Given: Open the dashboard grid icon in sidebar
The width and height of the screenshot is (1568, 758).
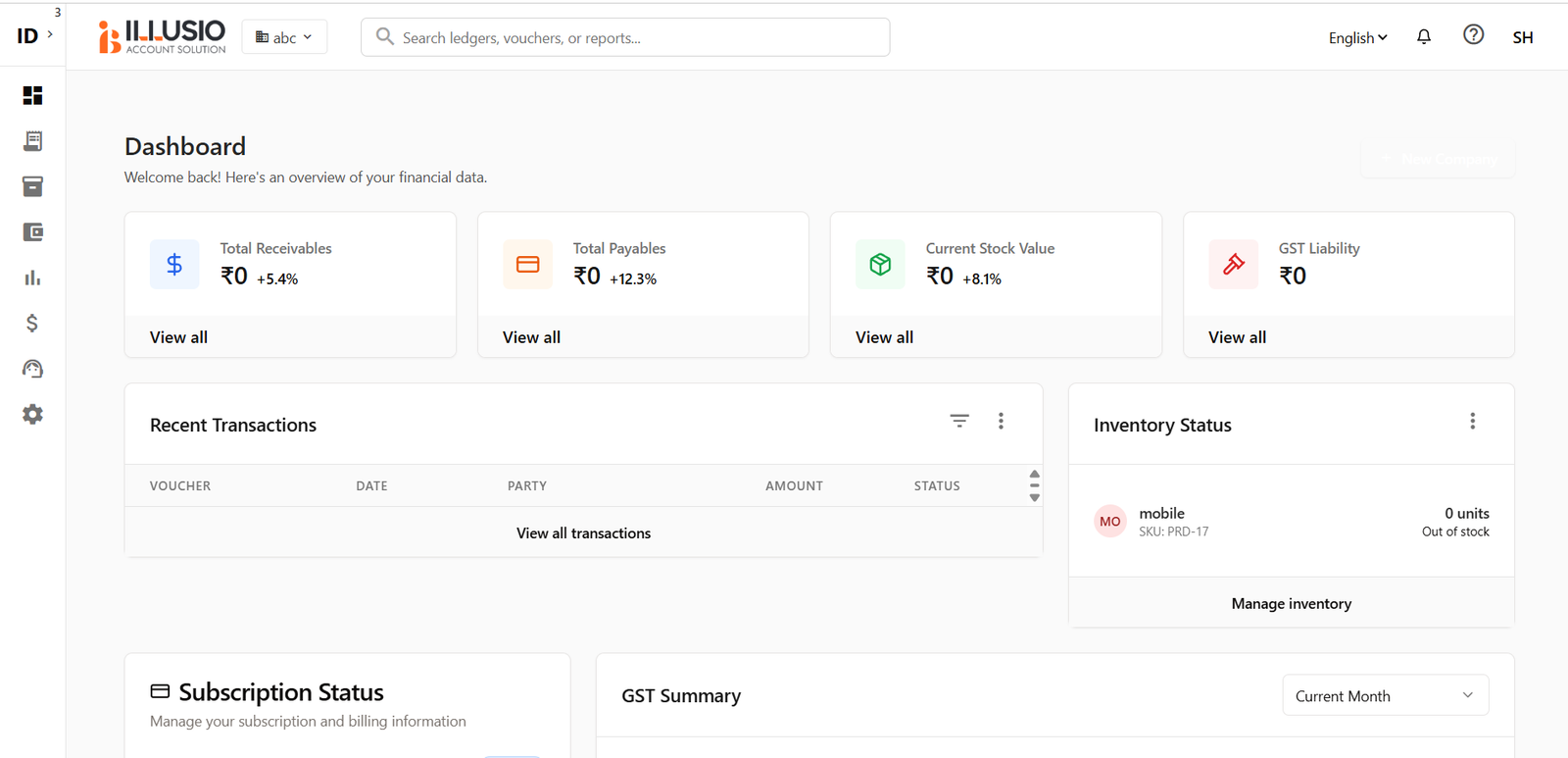Looking at the screenshot, I should pos(32,95).
